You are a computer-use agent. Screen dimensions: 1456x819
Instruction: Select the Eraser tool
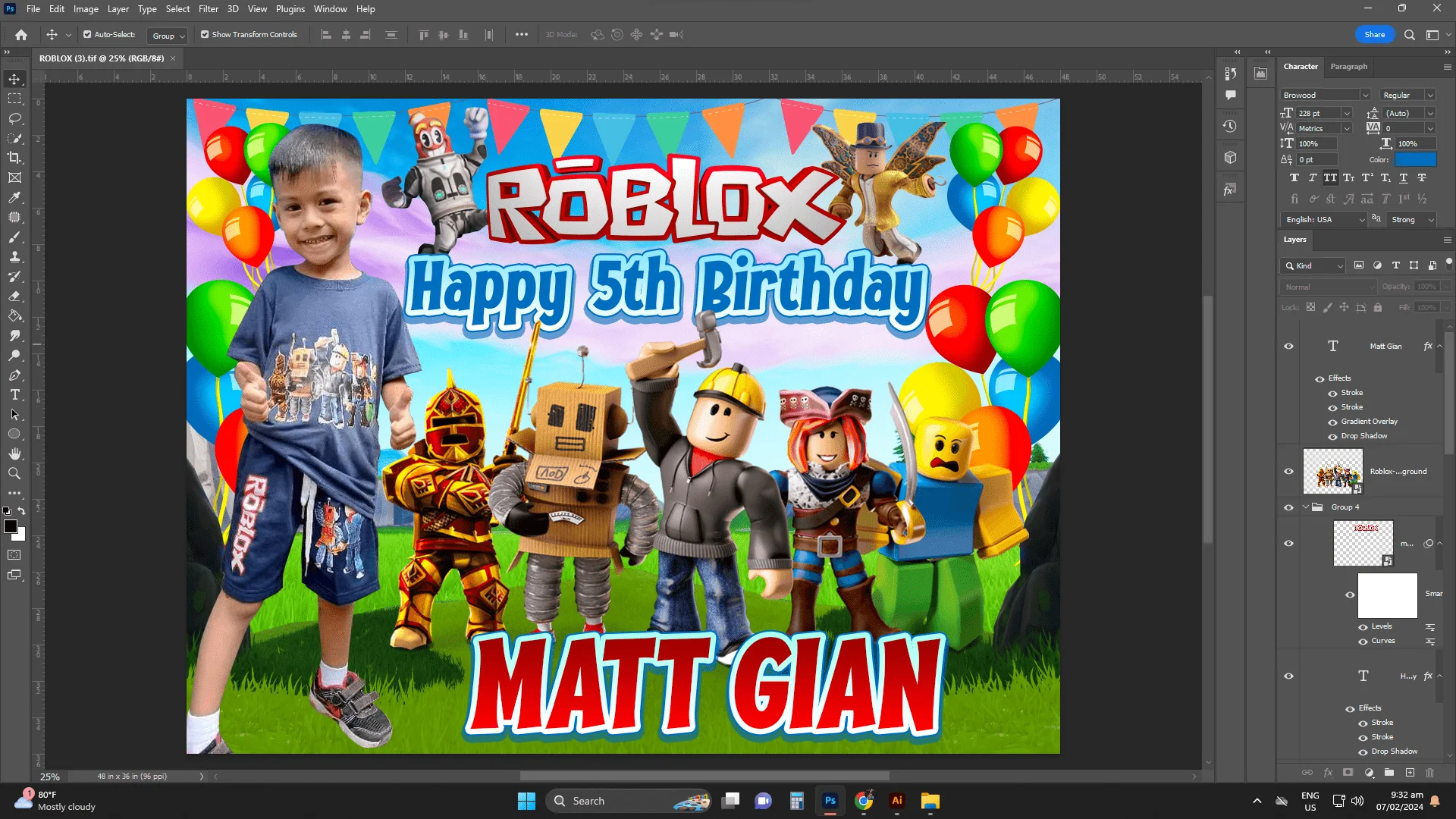14,297
